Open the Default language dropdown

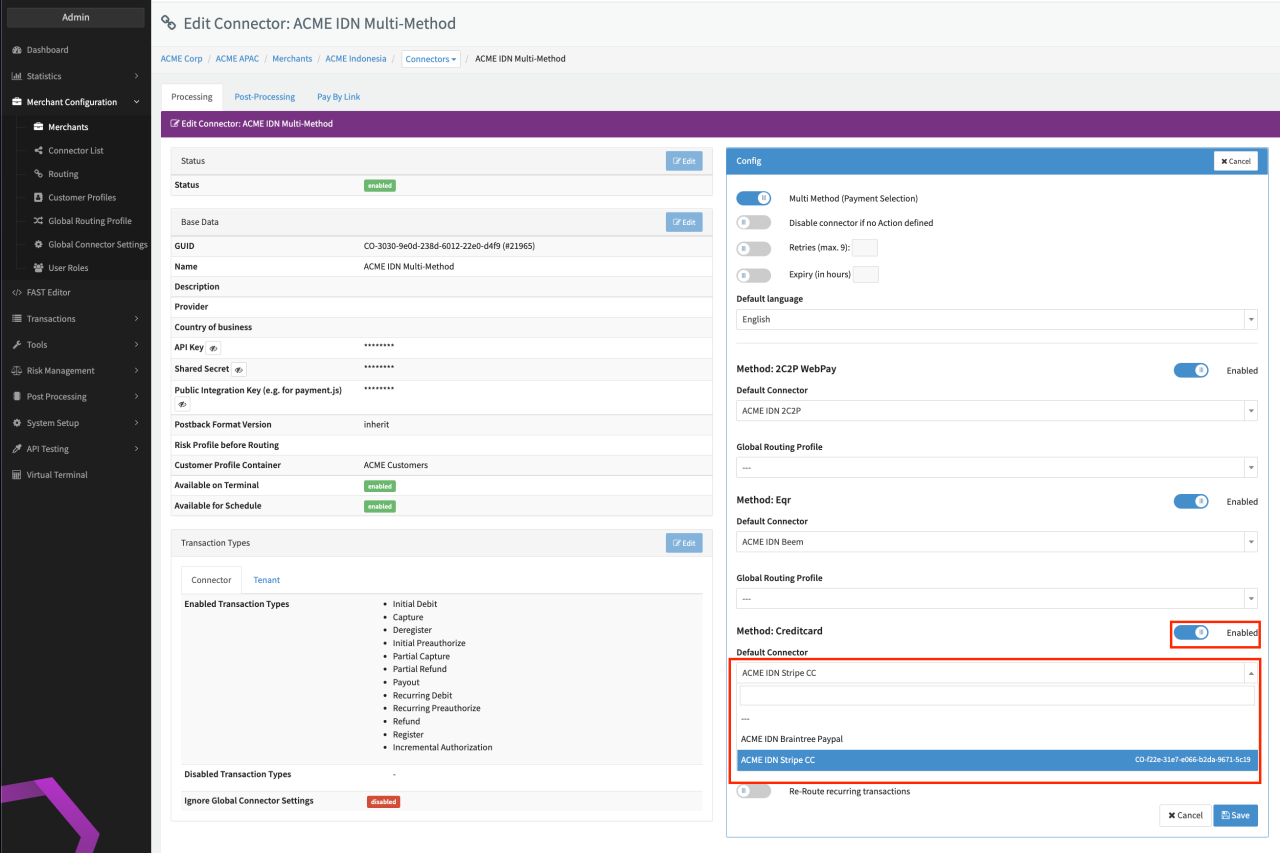click(996, 320)
